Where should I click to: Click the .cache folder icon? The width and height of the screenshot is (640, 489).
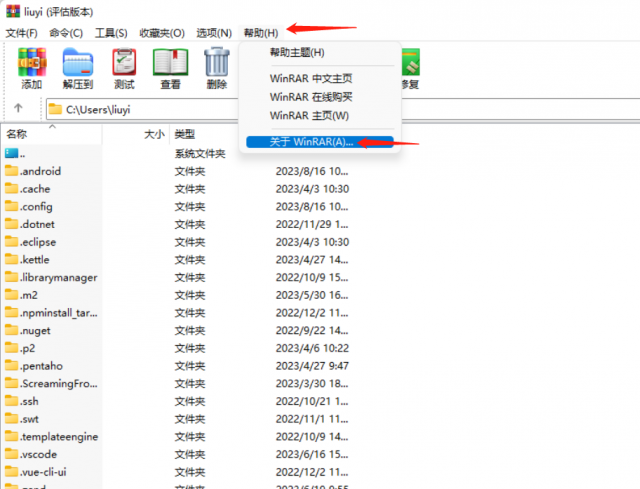11,188
